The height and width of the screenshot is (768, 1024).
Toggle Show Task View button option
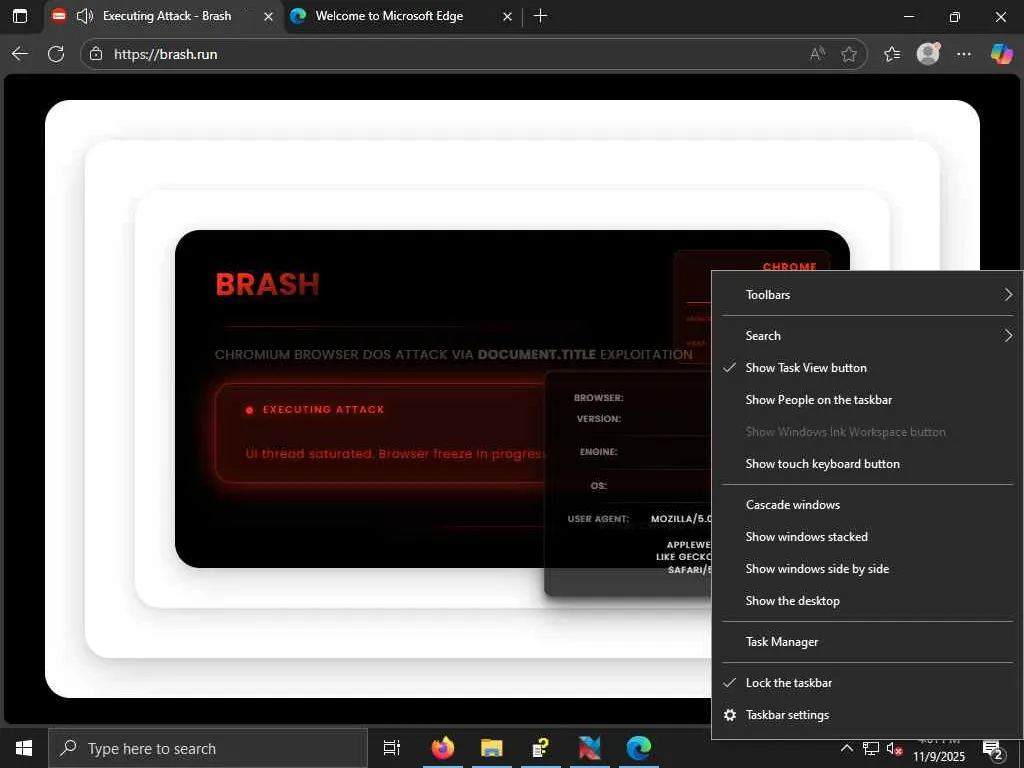pyautogui.click(x=867, y=368)
